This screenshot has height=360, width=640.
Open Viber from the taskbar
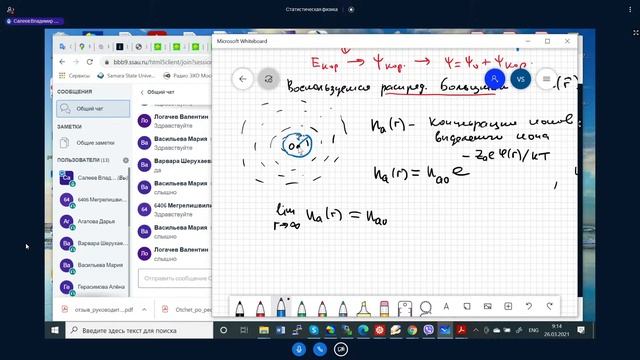click(x=429, y=330)
